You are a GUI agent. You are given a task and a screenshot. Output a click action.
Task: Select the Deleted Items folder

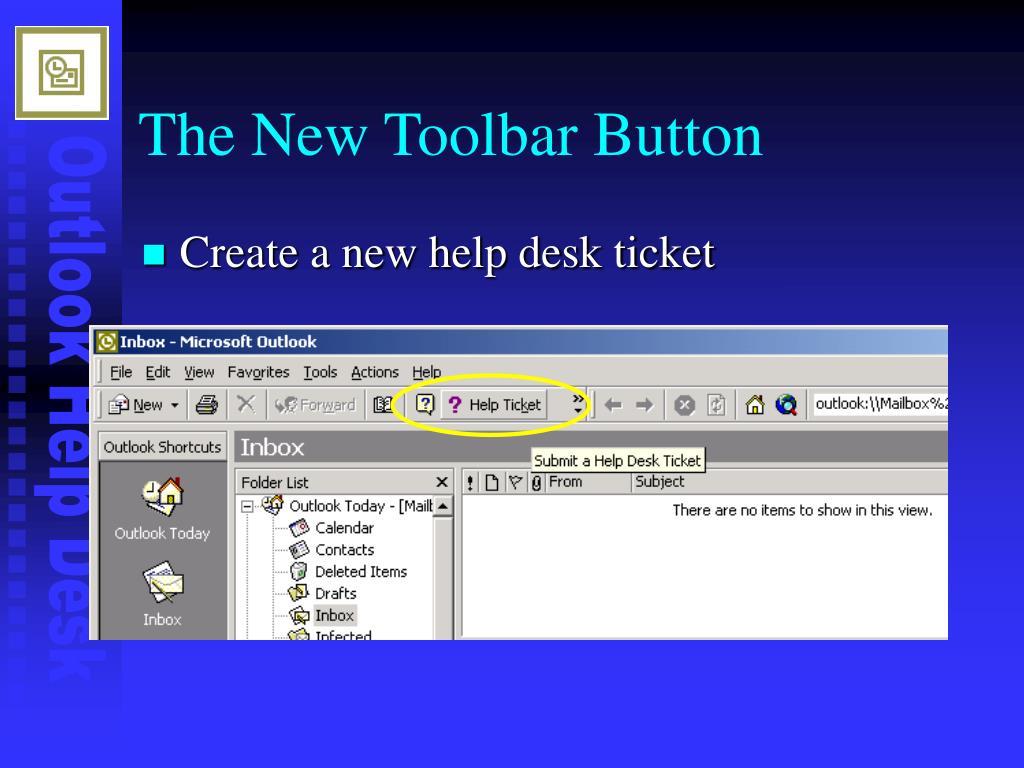click(x=360, y=571)
